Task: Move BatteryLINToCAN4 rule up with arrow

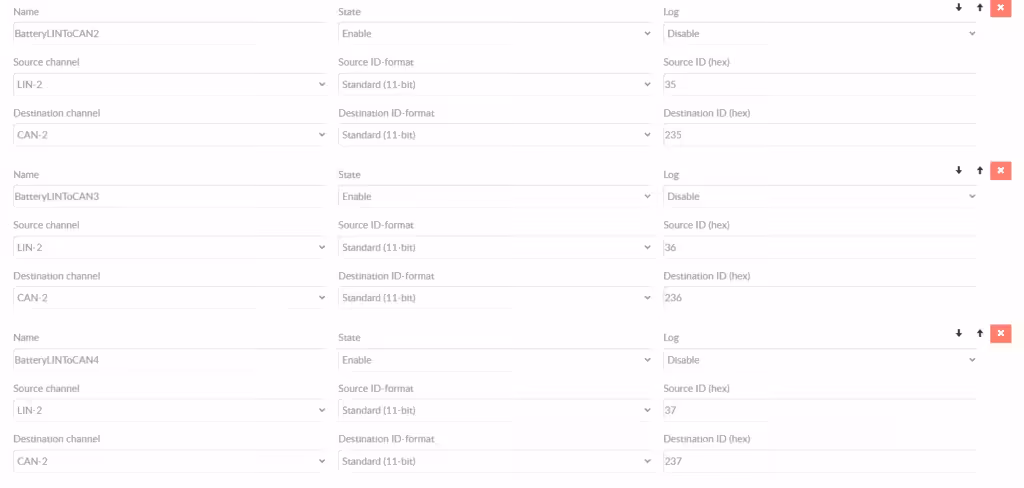Action: 980,333
